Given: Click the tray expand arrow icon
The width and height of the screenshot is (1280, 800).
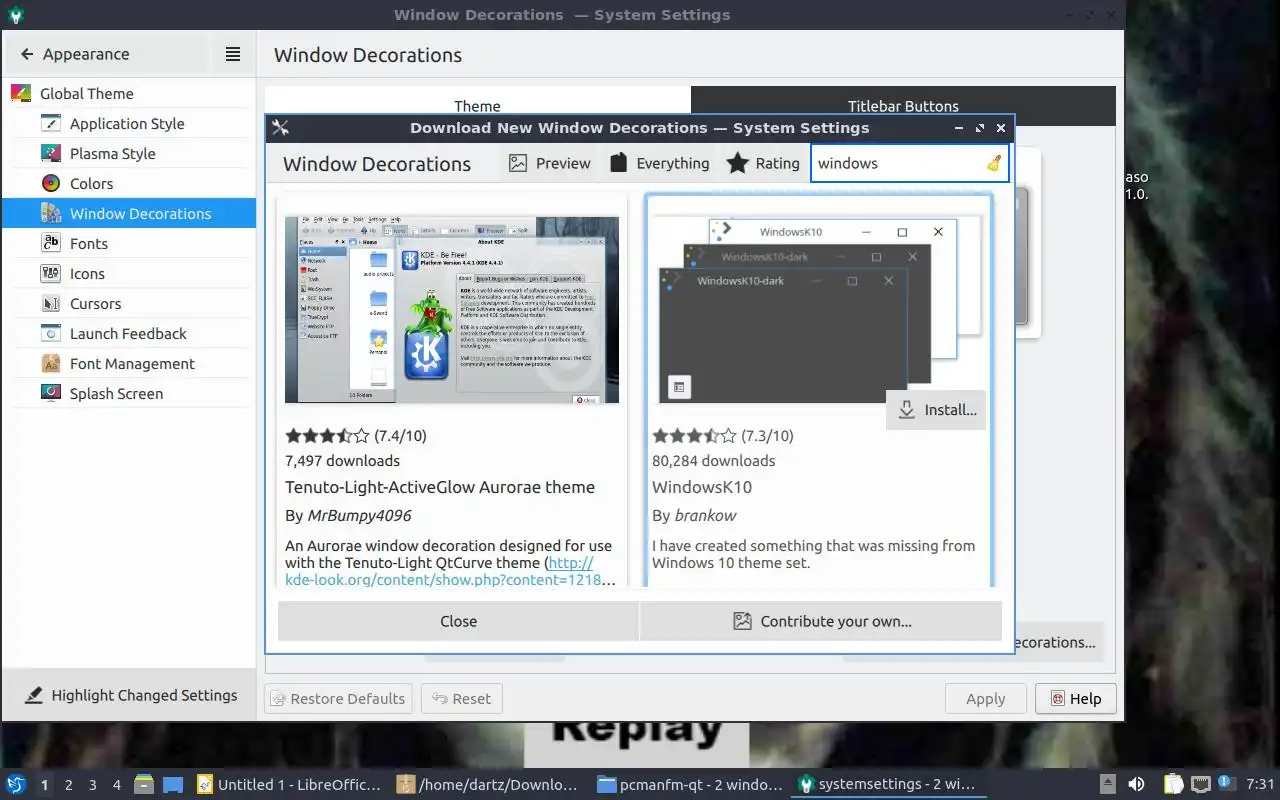Looking at the screenshot, I should 1108,784.
